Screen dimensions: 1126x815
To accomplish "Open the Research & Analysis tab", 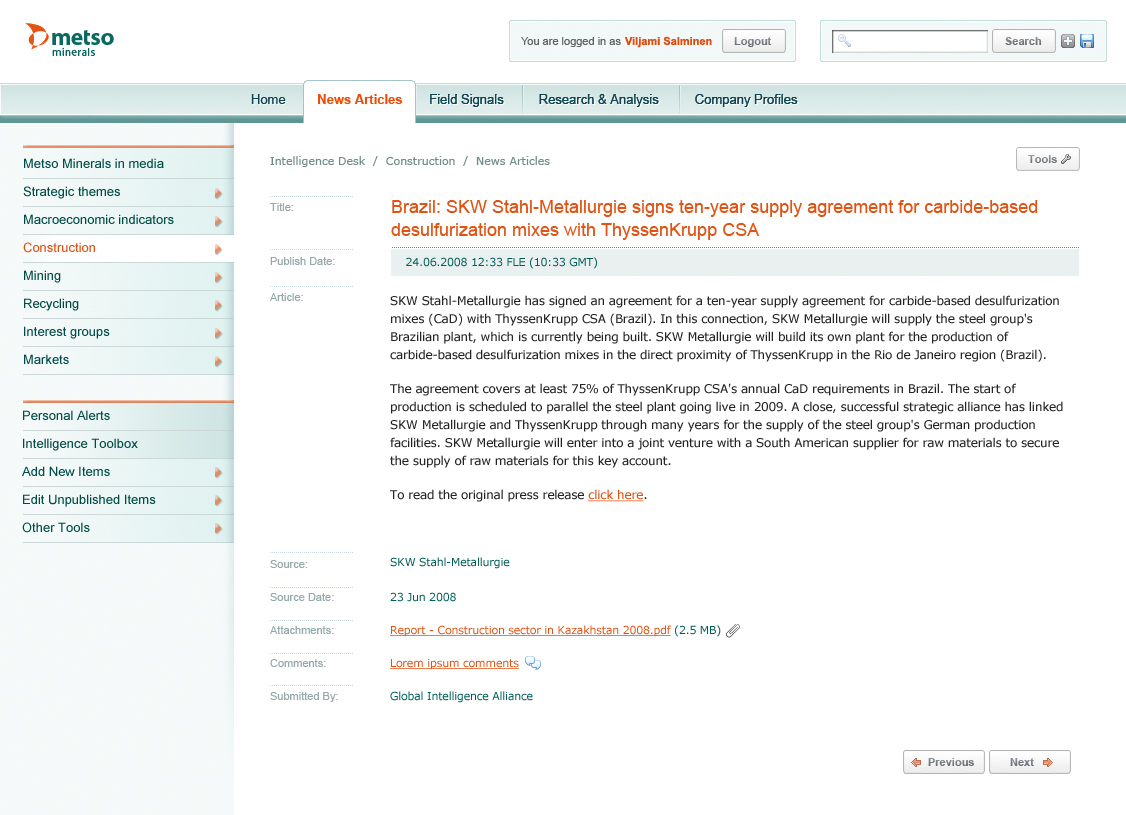I will [598, 100].
